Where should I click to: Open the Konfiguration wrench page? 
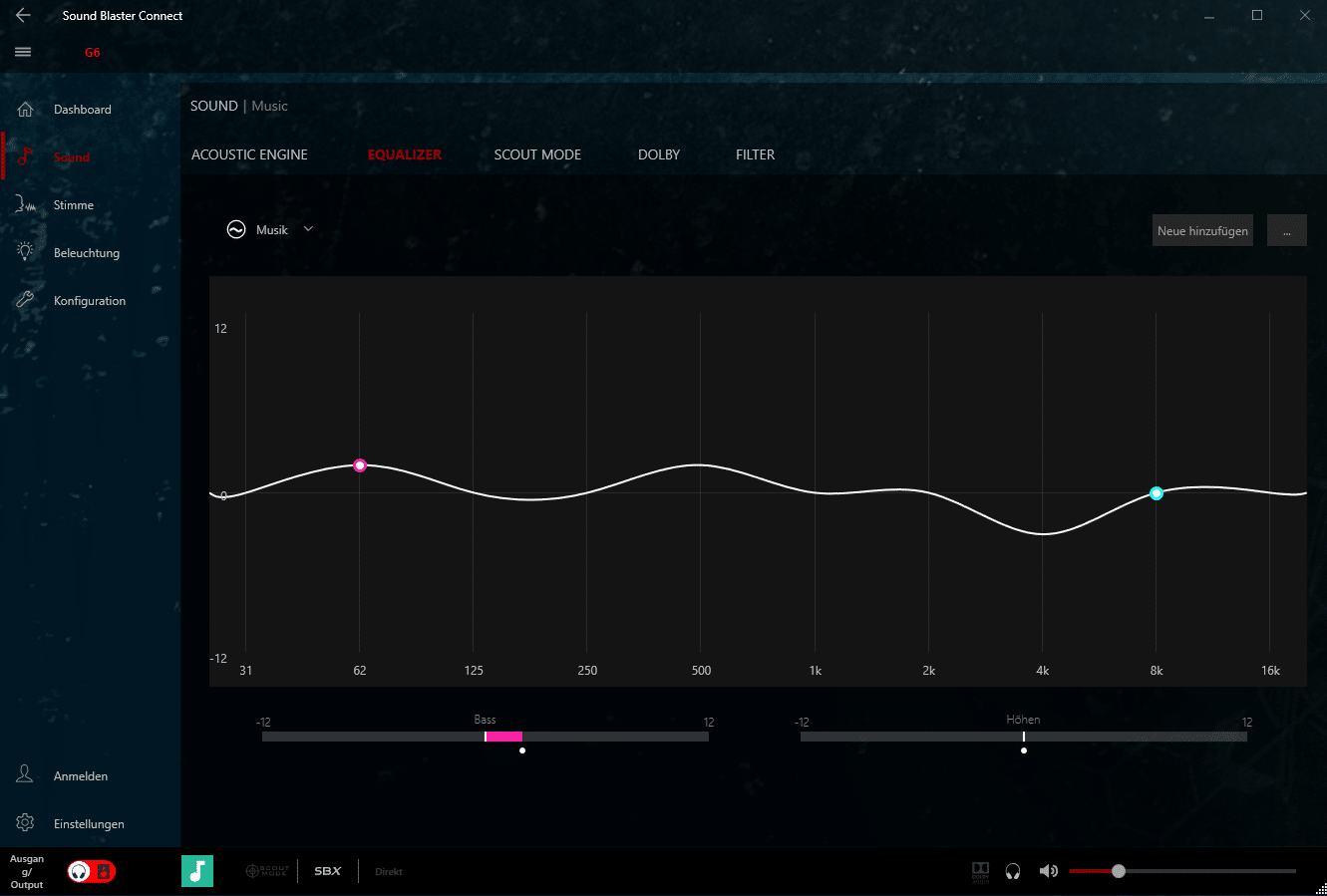[89, 301]
